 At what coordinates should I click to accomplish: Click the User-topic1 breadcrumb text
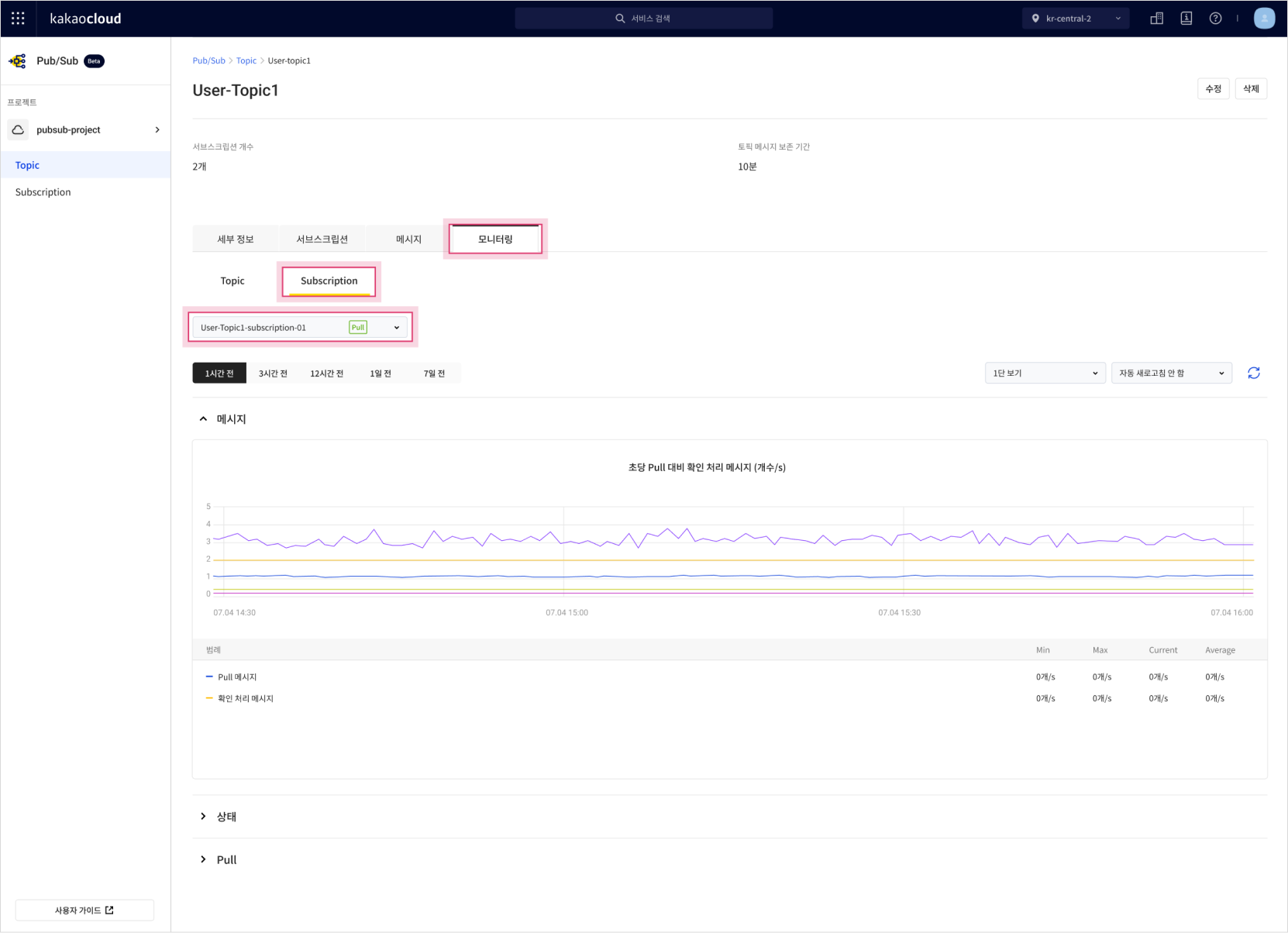[x=289, y=60]
